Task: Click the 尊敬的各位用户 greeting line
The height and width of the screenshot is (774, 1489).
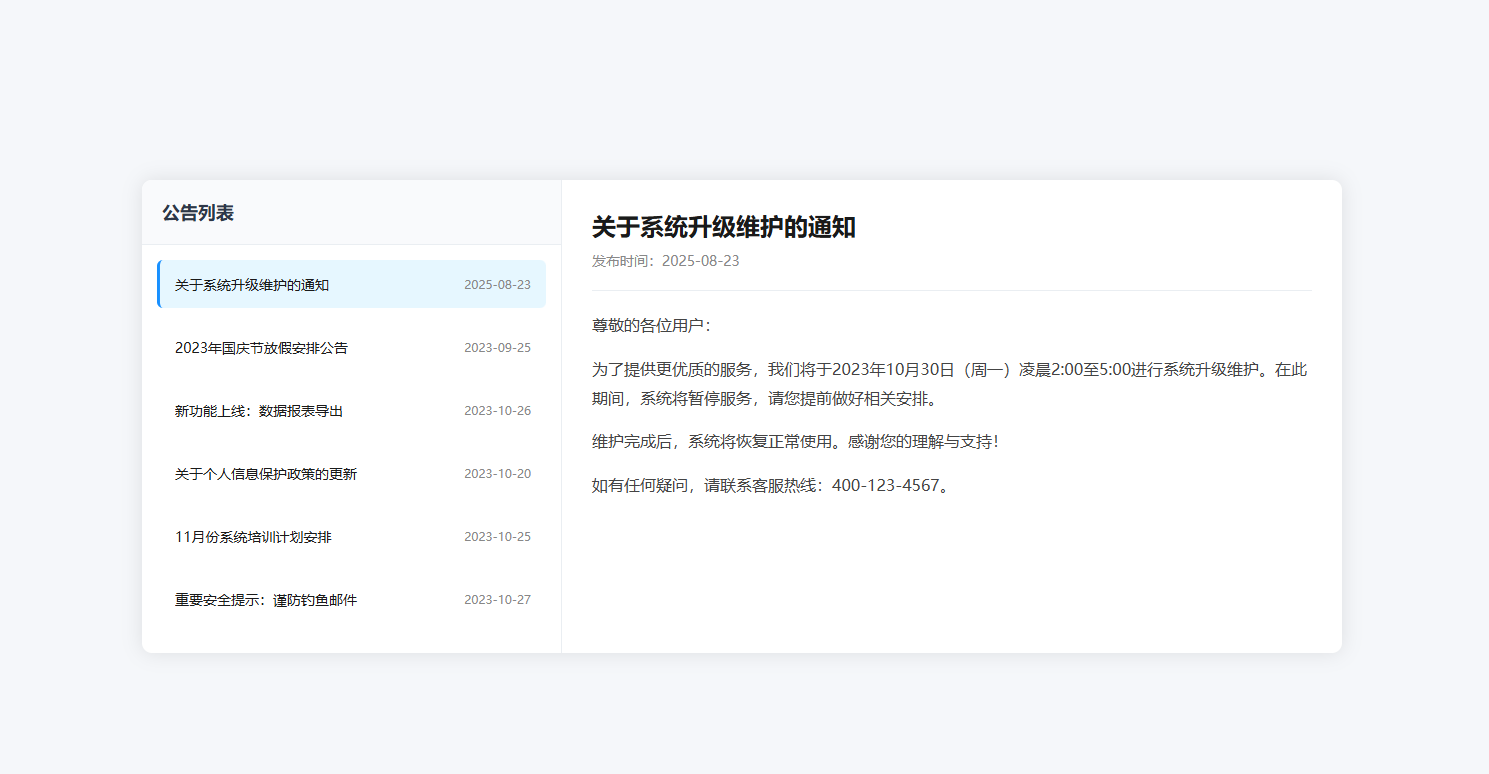Action: point(651,326)
